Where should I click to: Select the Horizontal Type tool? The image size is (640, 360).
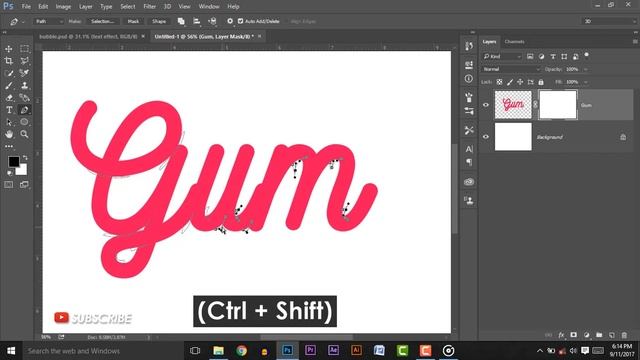click(9, 110)
